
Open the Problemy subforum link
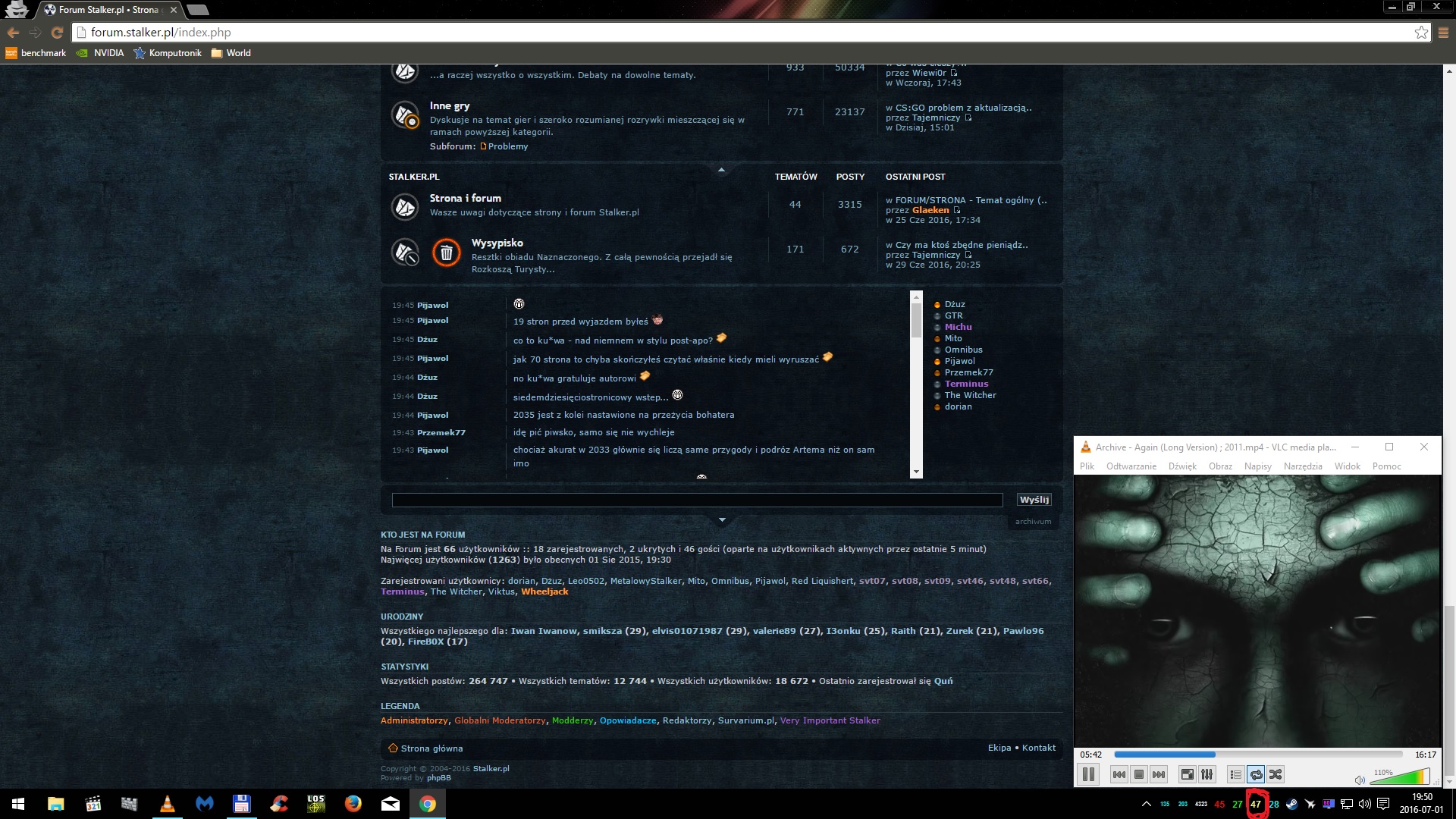pyautogui.click(x=507, y=146)
